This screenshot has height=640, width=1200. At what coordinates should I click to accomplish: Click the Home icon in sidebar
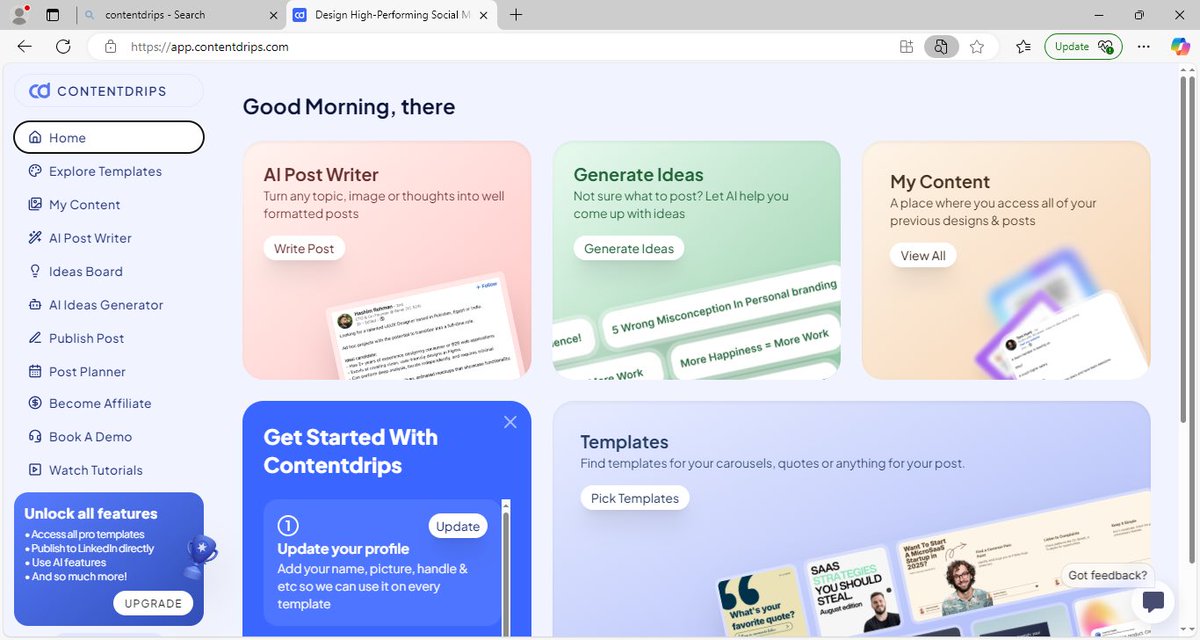pos(35,138)
